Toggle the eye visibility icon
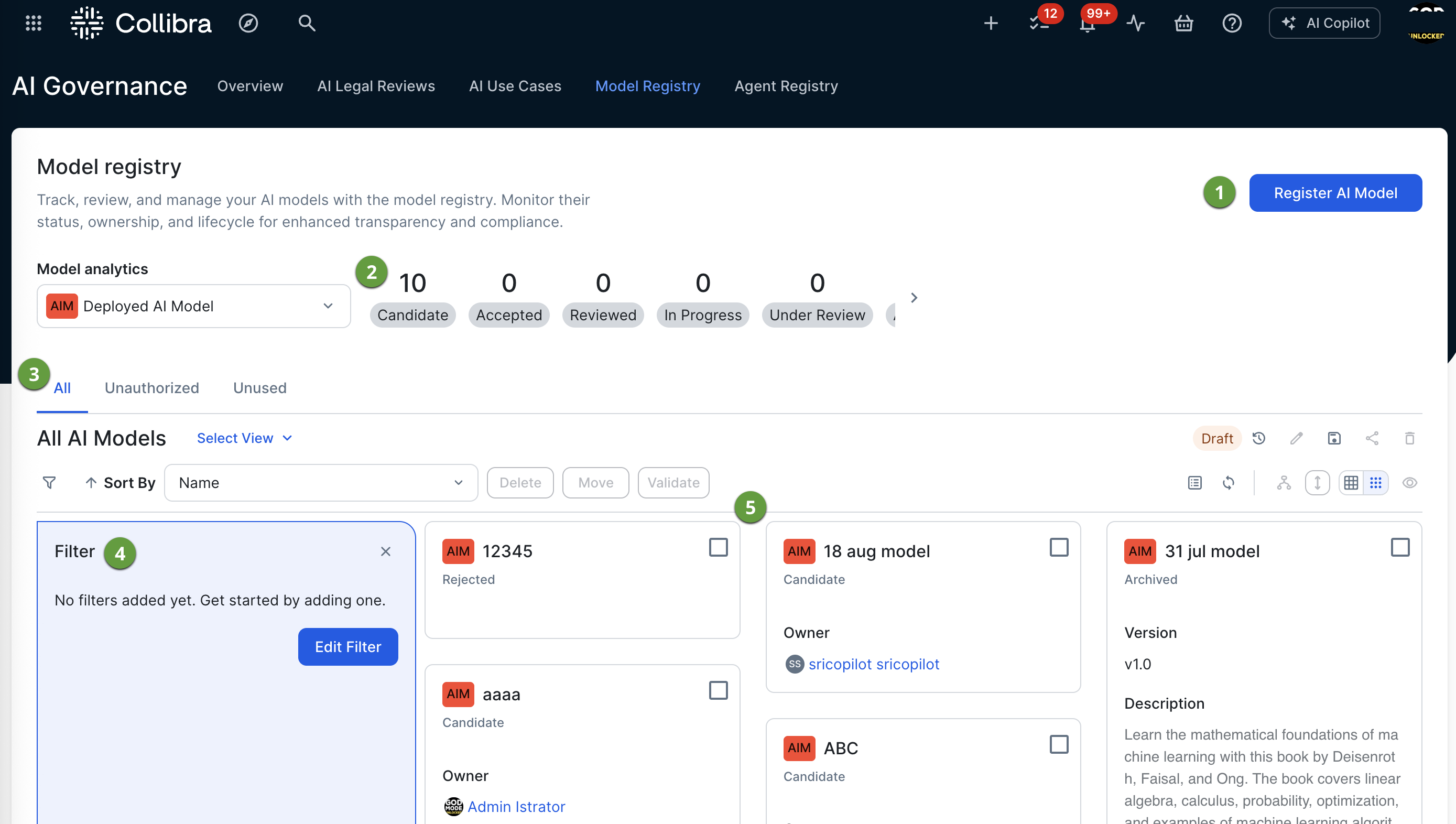The width and height of the screenshot is (1456, 824). (x=1409, y=483)
